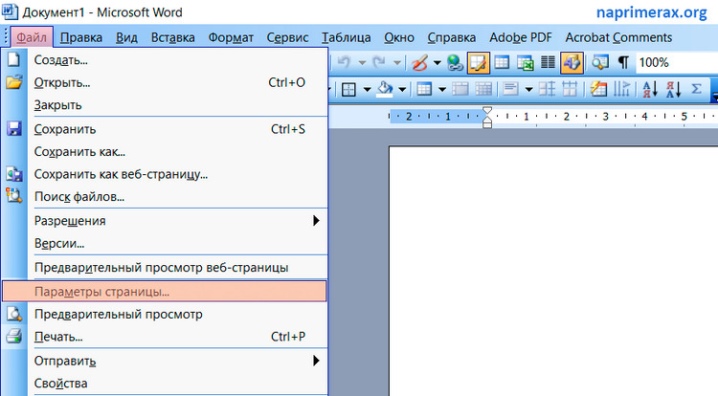Apply the shading fill color bucket
Viewport: 718px width, 396px height.
385,89
